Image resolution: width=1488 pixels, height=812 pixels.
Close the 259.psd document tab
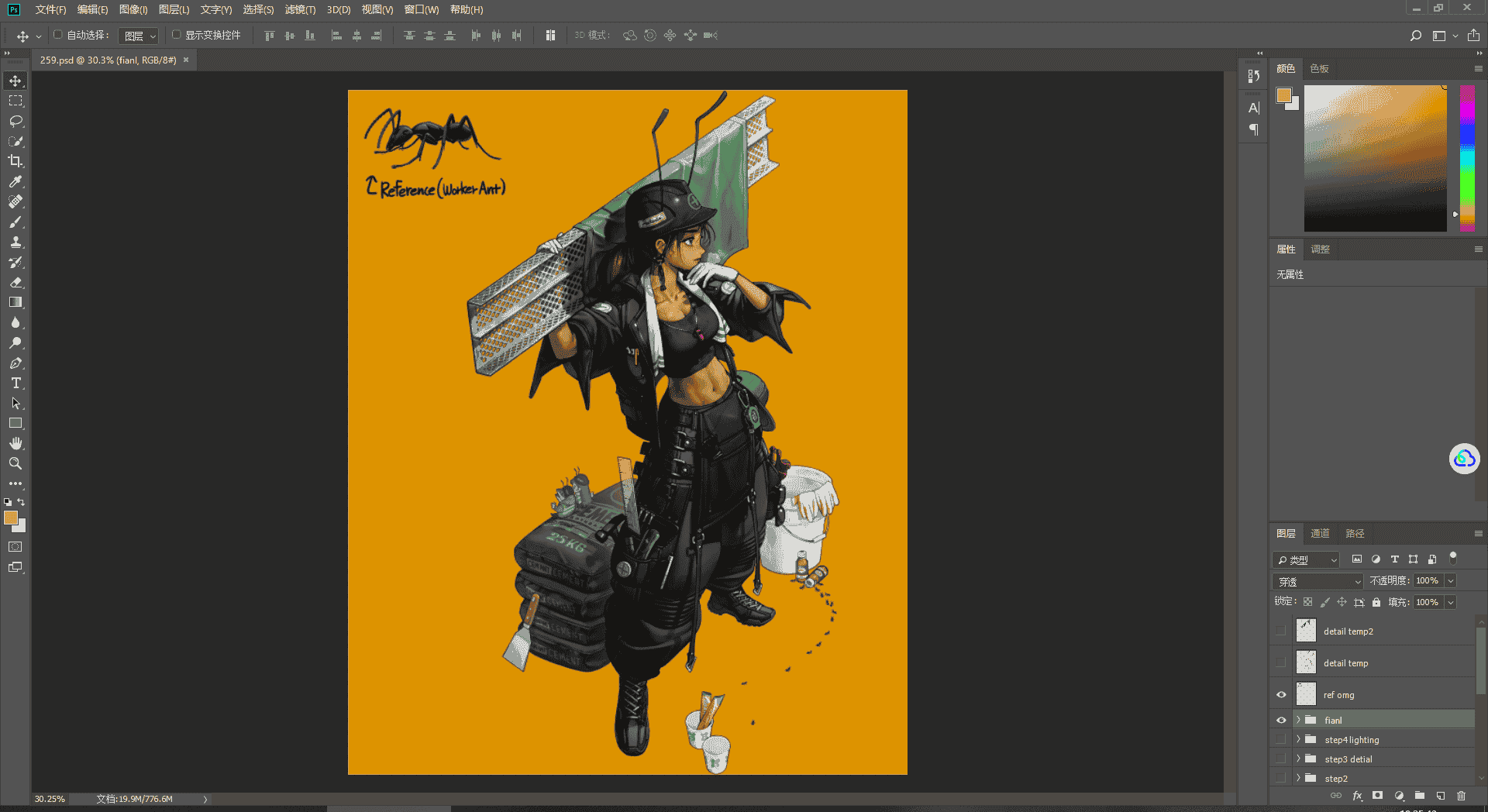click(186, 60)
